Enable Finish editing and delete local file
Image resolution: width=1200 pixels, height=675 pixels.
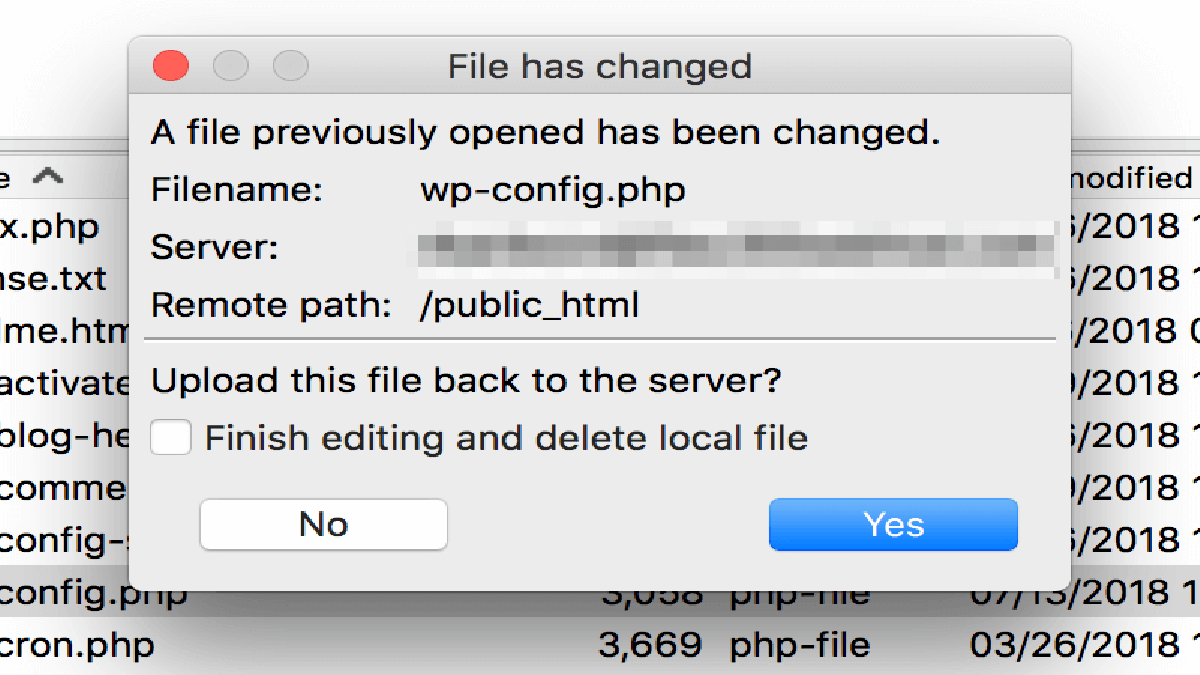171,438
